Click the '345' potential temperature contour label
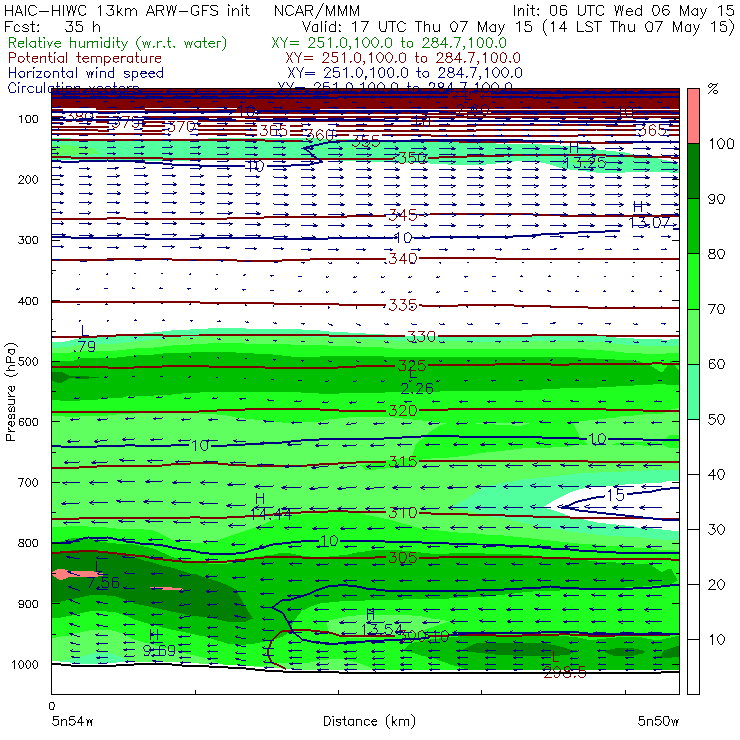Viewport: 740px width, 740px height. [403, 216]
